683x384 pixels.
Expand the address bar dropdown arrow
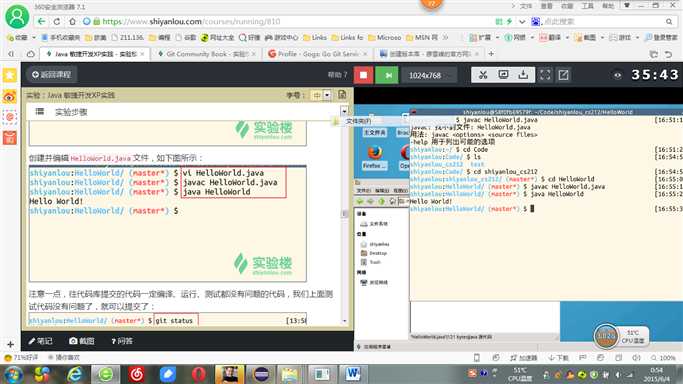(522, 21)
